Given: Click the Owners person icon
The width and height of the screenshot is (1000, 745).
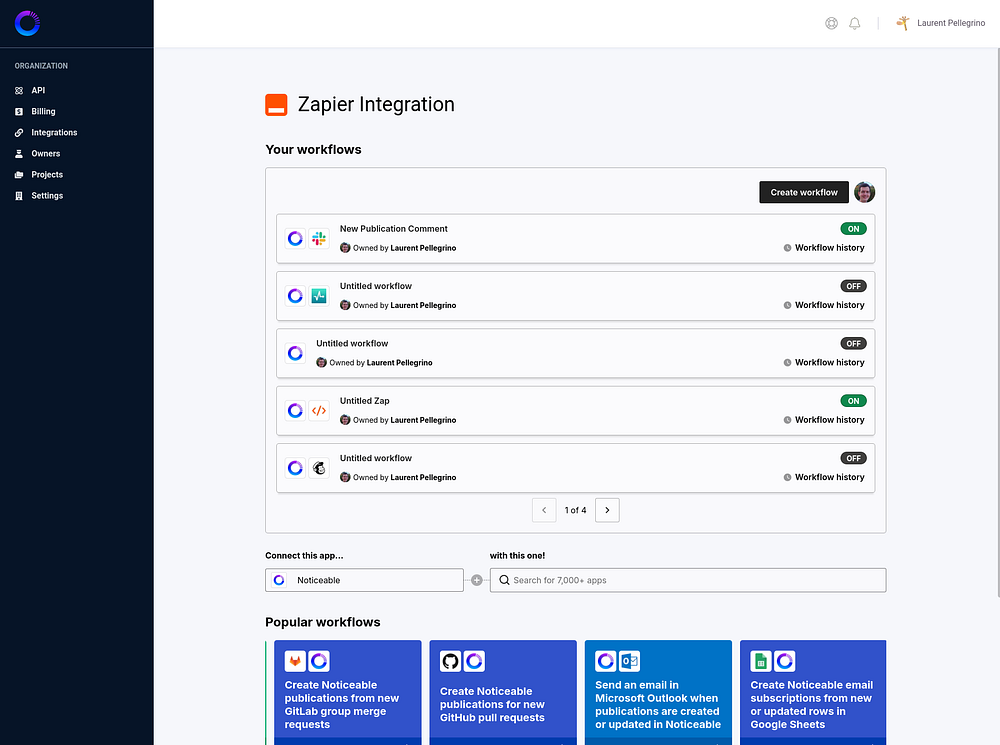Looking at the screenshot, I should (19, 154).
